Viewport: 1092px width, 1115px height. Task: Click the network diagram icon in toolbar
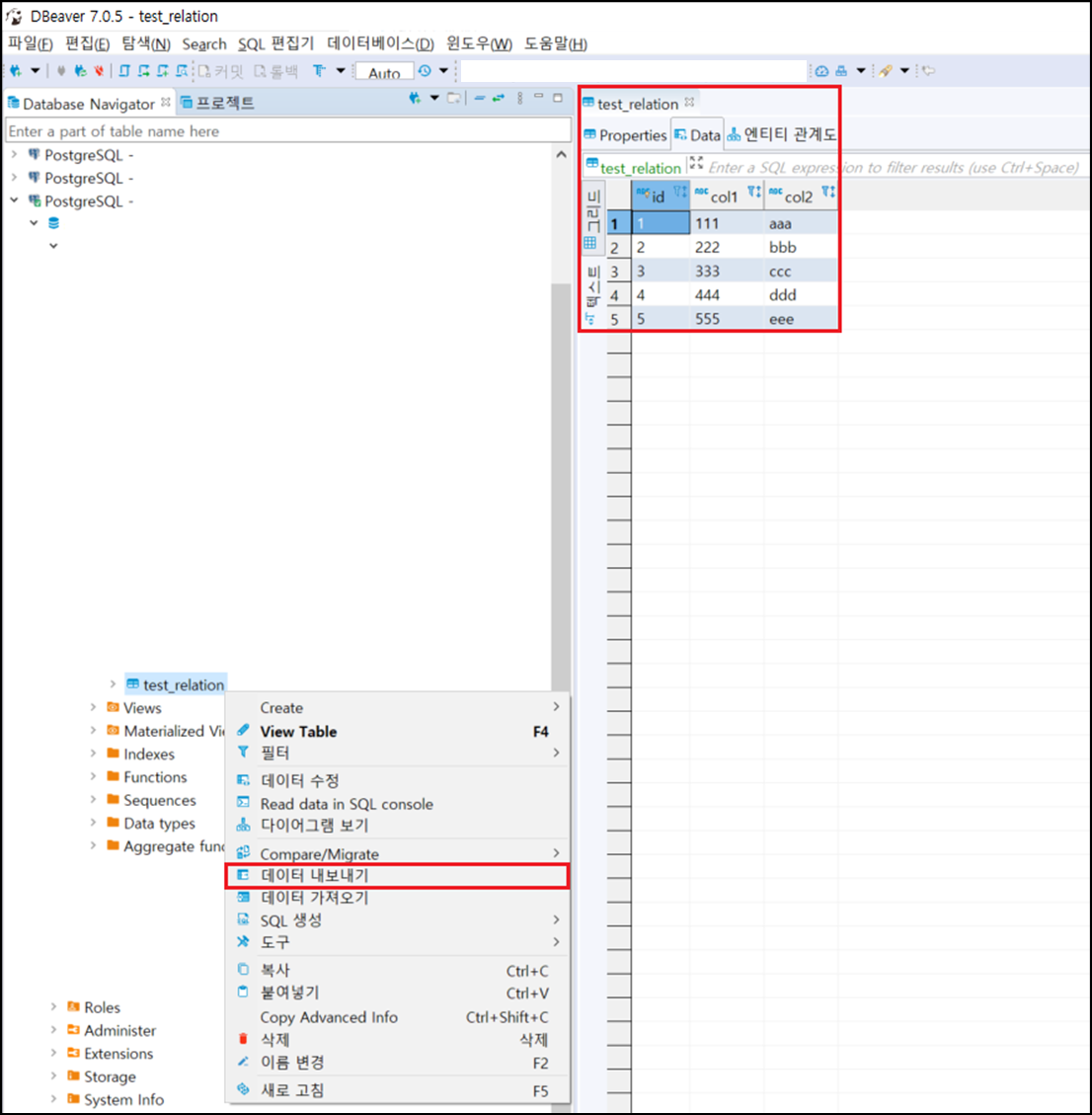842,70
